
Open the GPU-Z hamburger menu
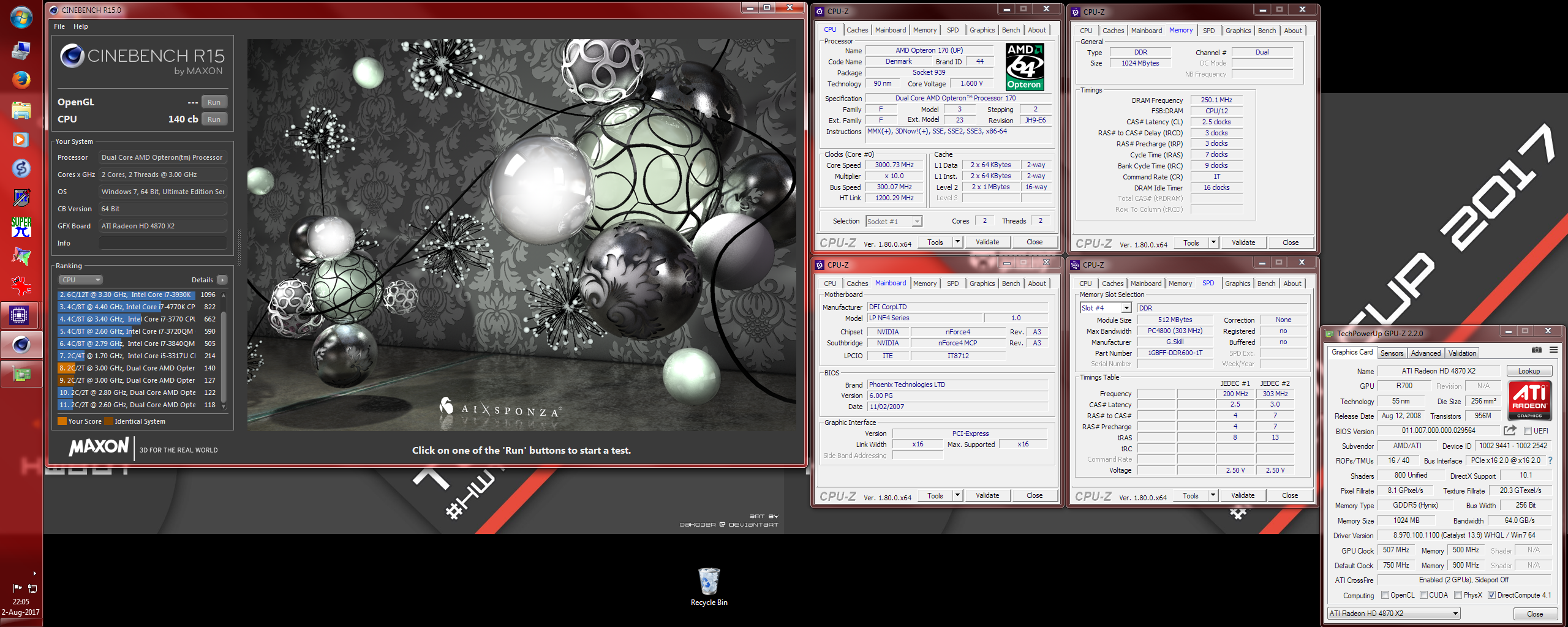click(1553, 350)
